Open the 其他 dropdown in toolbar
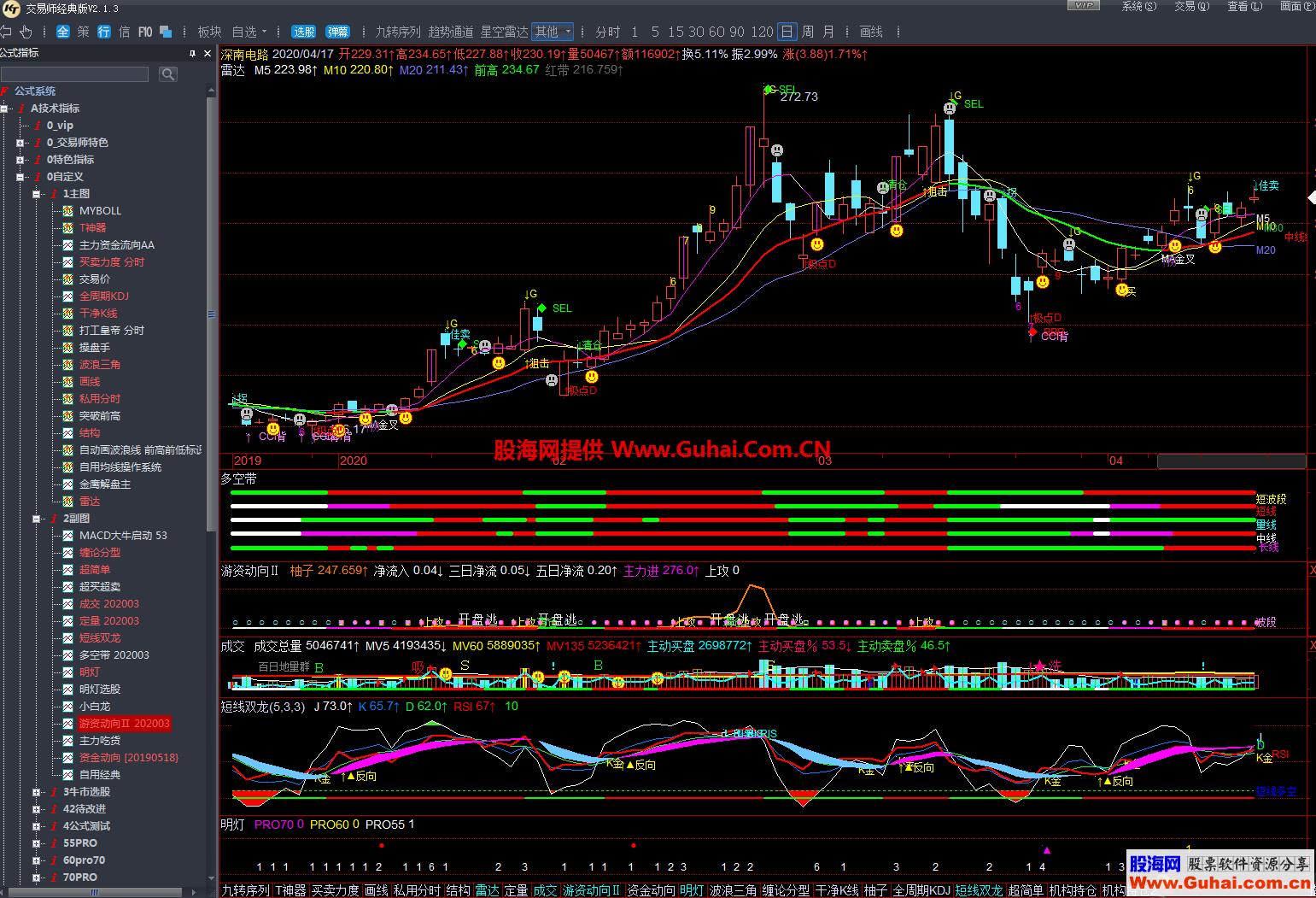Viewport: 1316px width, 898px height. pyautogui.click(x=553, y=32)
